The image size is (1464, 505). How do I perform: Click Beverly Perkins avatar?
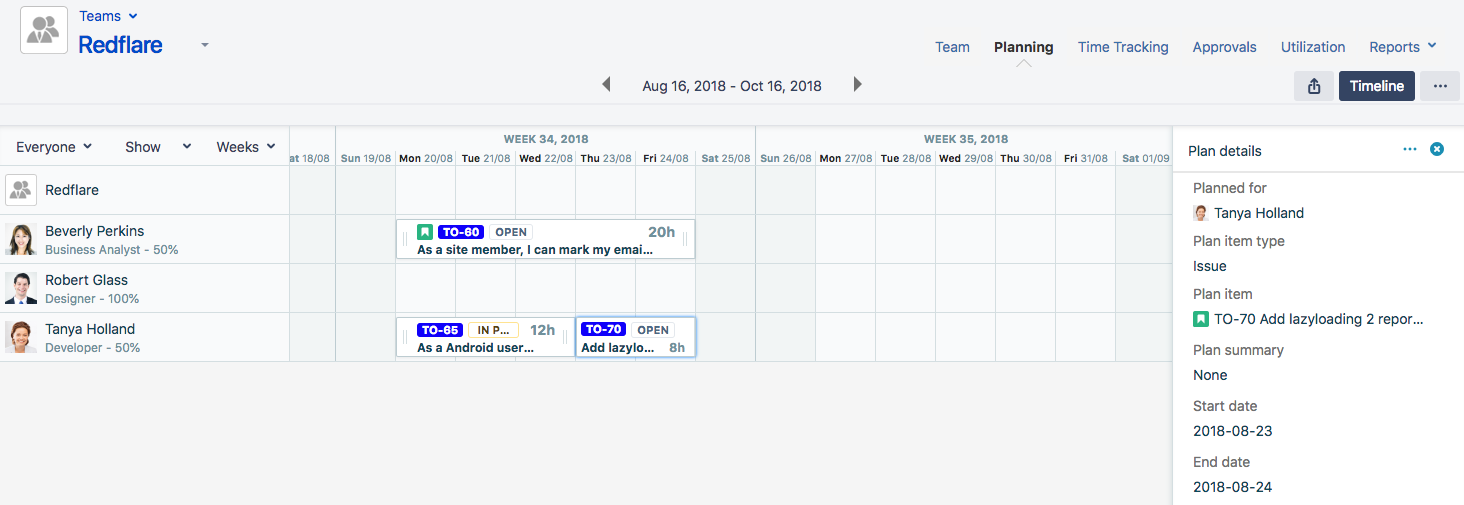tap(21, 239)
